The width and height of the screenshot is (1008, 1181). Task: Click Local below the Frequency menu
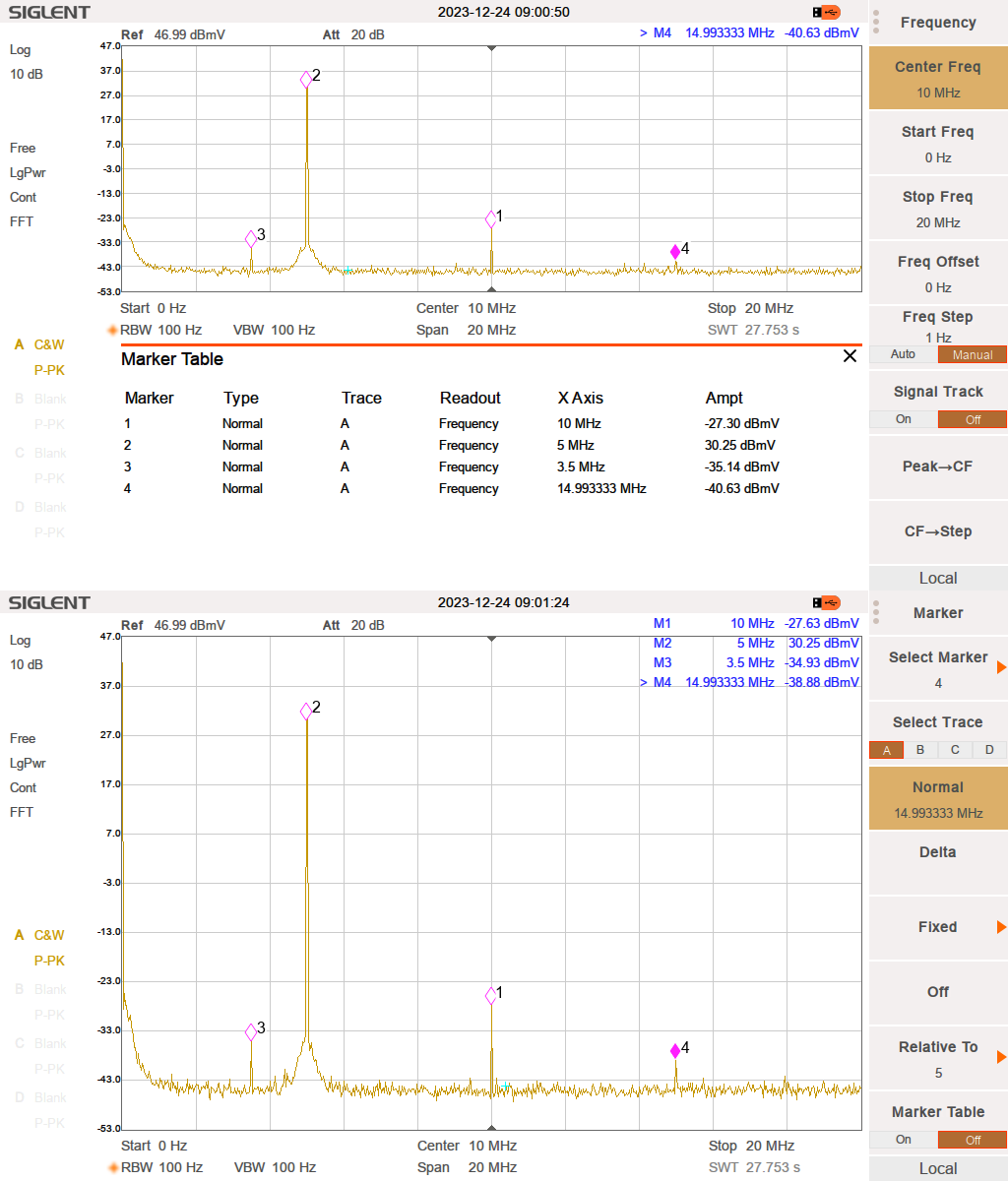point(938,579)
